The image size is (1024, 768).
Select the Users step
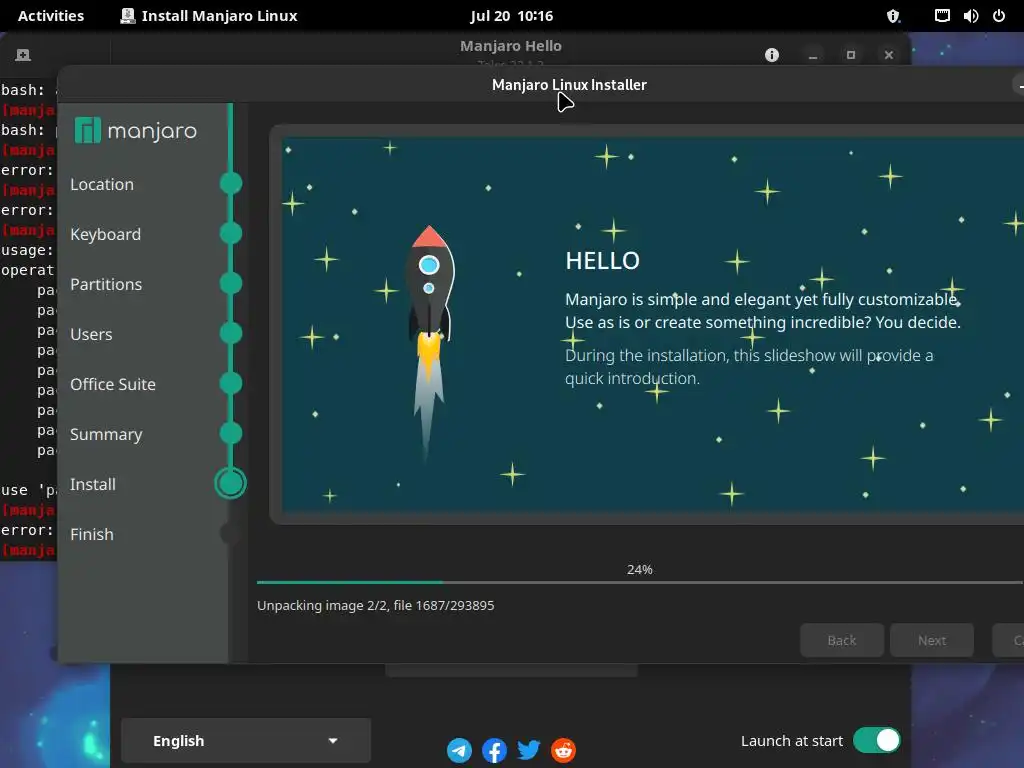click(91, 334)
